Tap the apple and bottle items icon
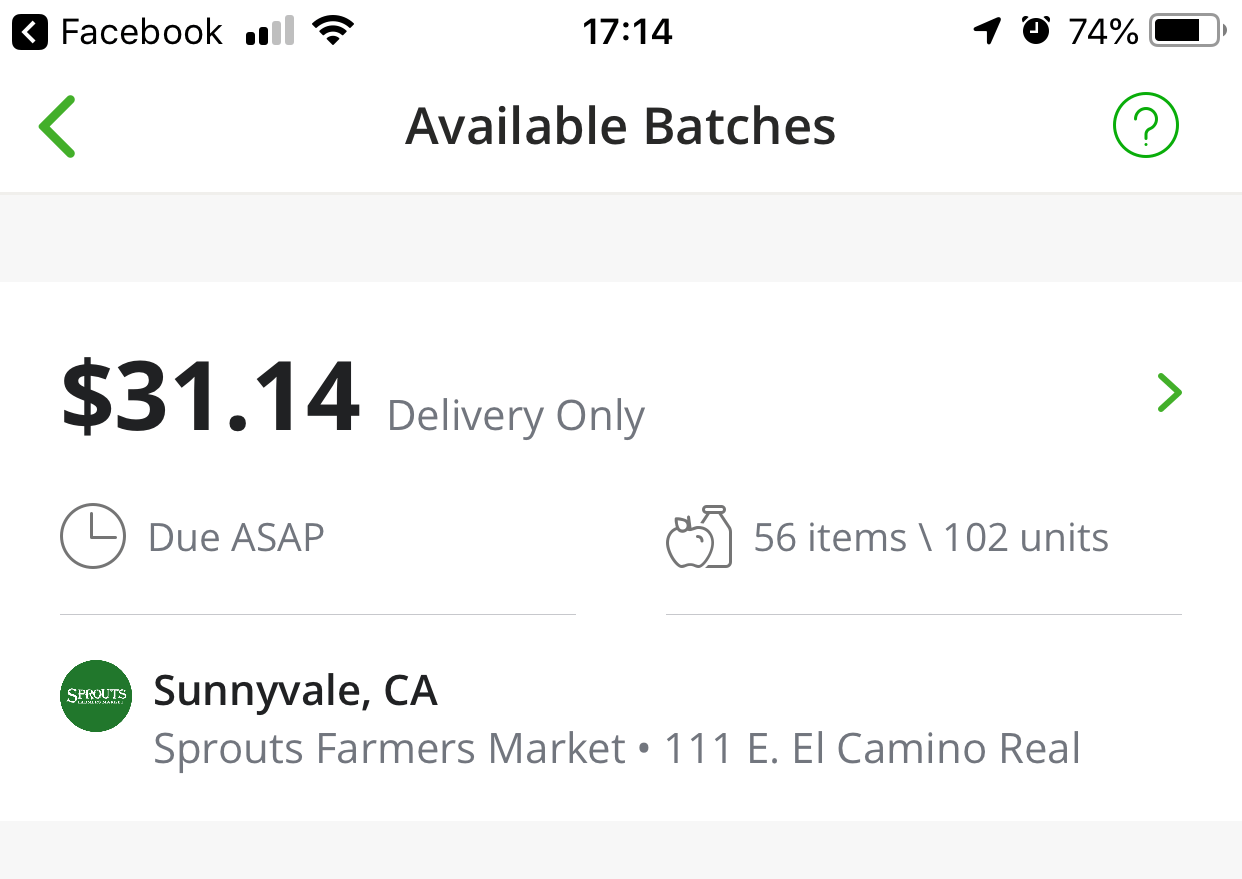The image size is (1242, 879). tap(699, 537)
